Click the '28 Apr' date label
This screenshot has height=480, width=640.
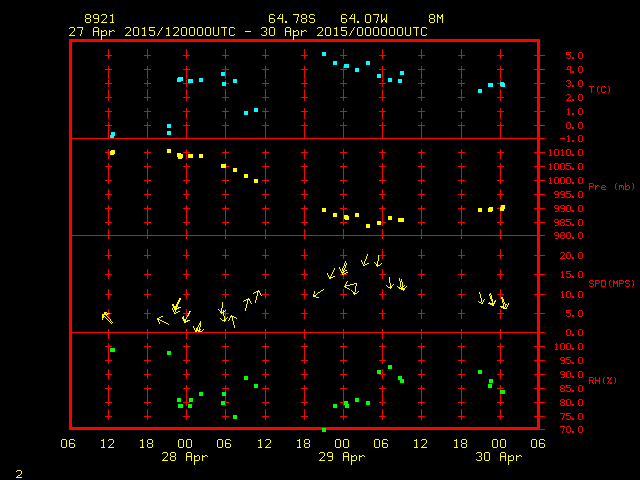(x=184, y=457)
